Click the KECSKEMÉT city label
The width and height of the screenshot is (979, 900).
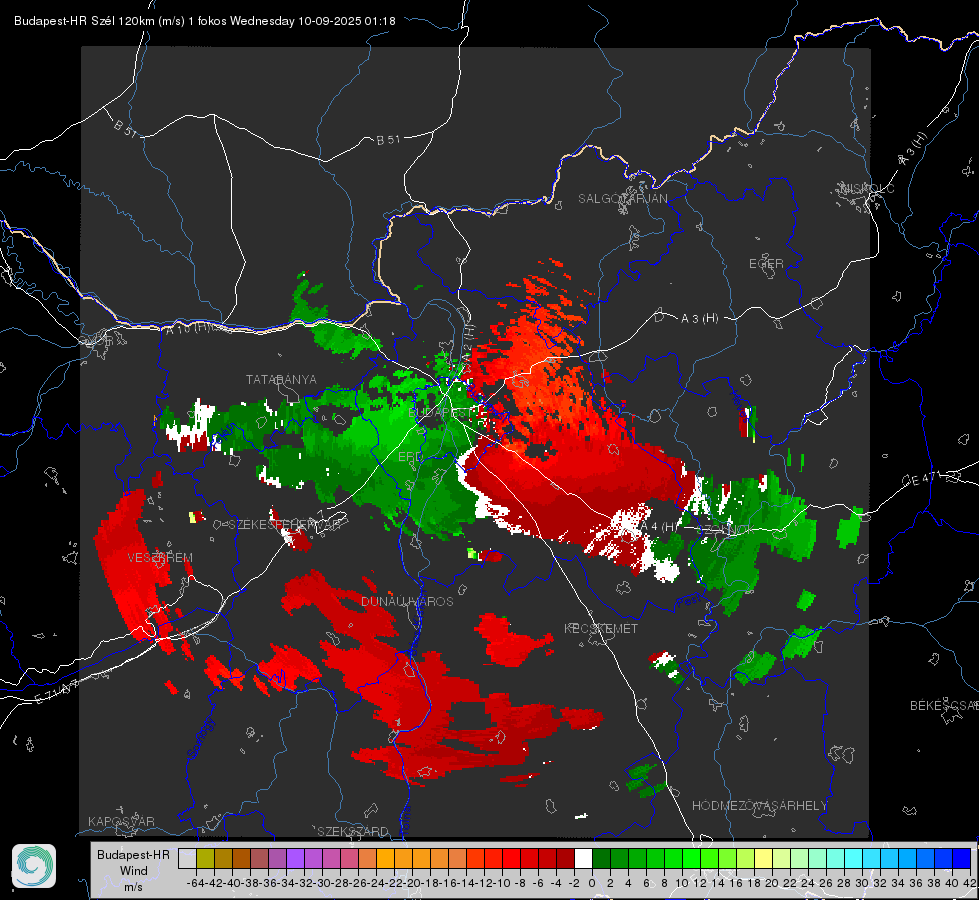(601, 628)
